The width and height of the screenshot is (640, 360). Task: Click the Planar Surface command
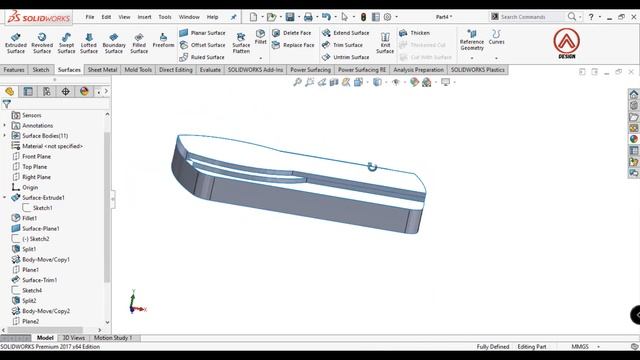pyautogui.click(x=202, y=33)
